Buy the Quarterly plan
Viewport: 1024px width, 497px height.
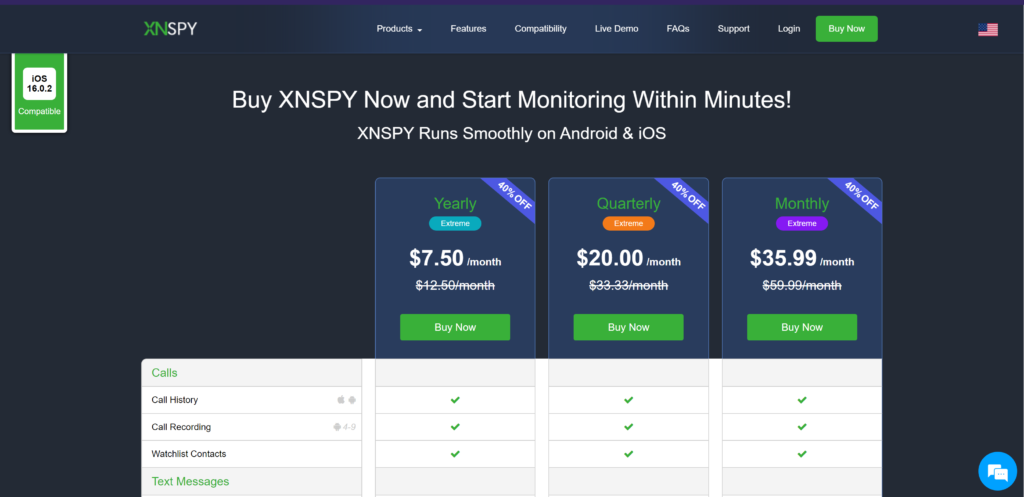(x=628, y=327)
